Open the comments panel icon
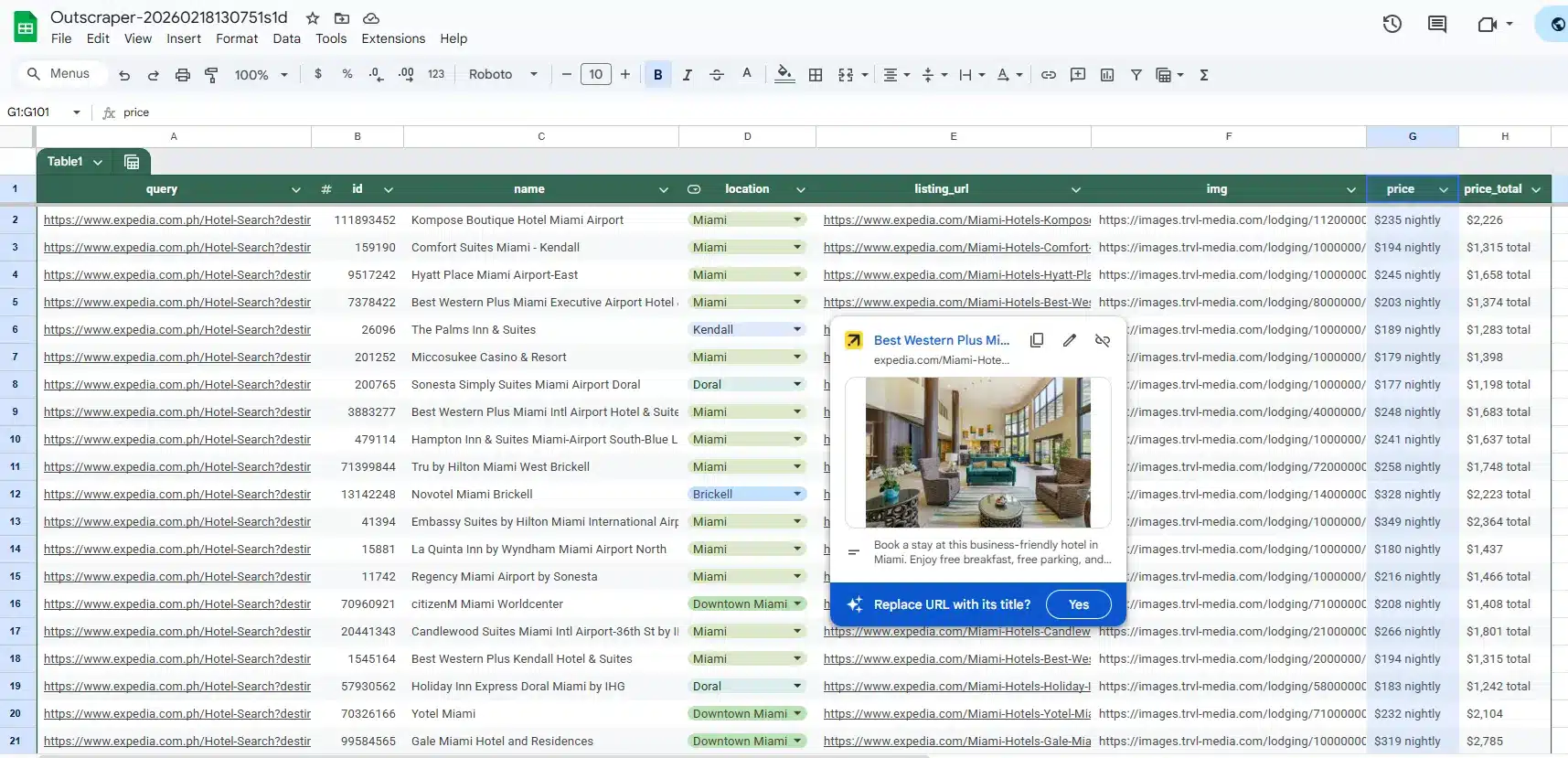The image size is (1568, 758). pos(1437,25)
